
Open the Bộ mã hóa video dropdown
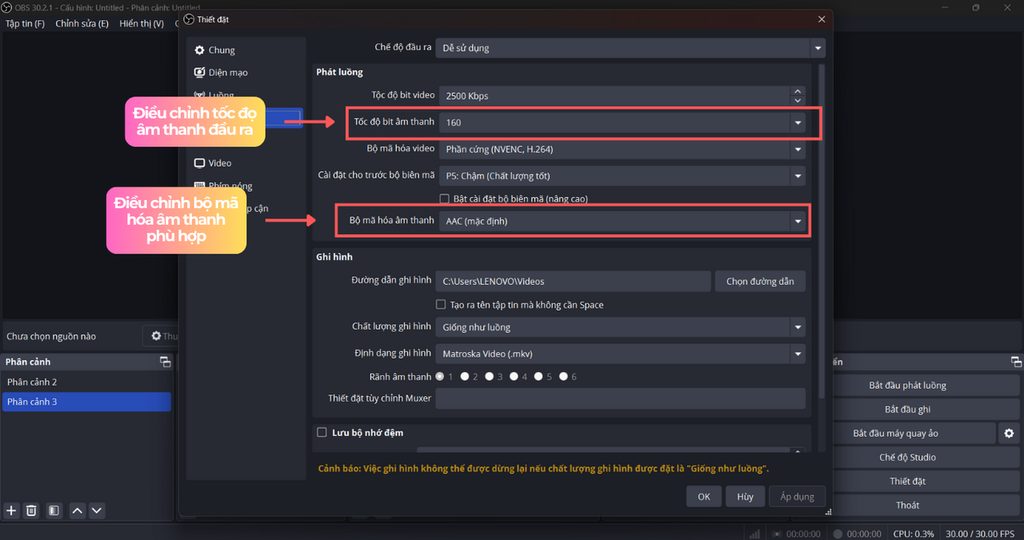pos(622,150)
